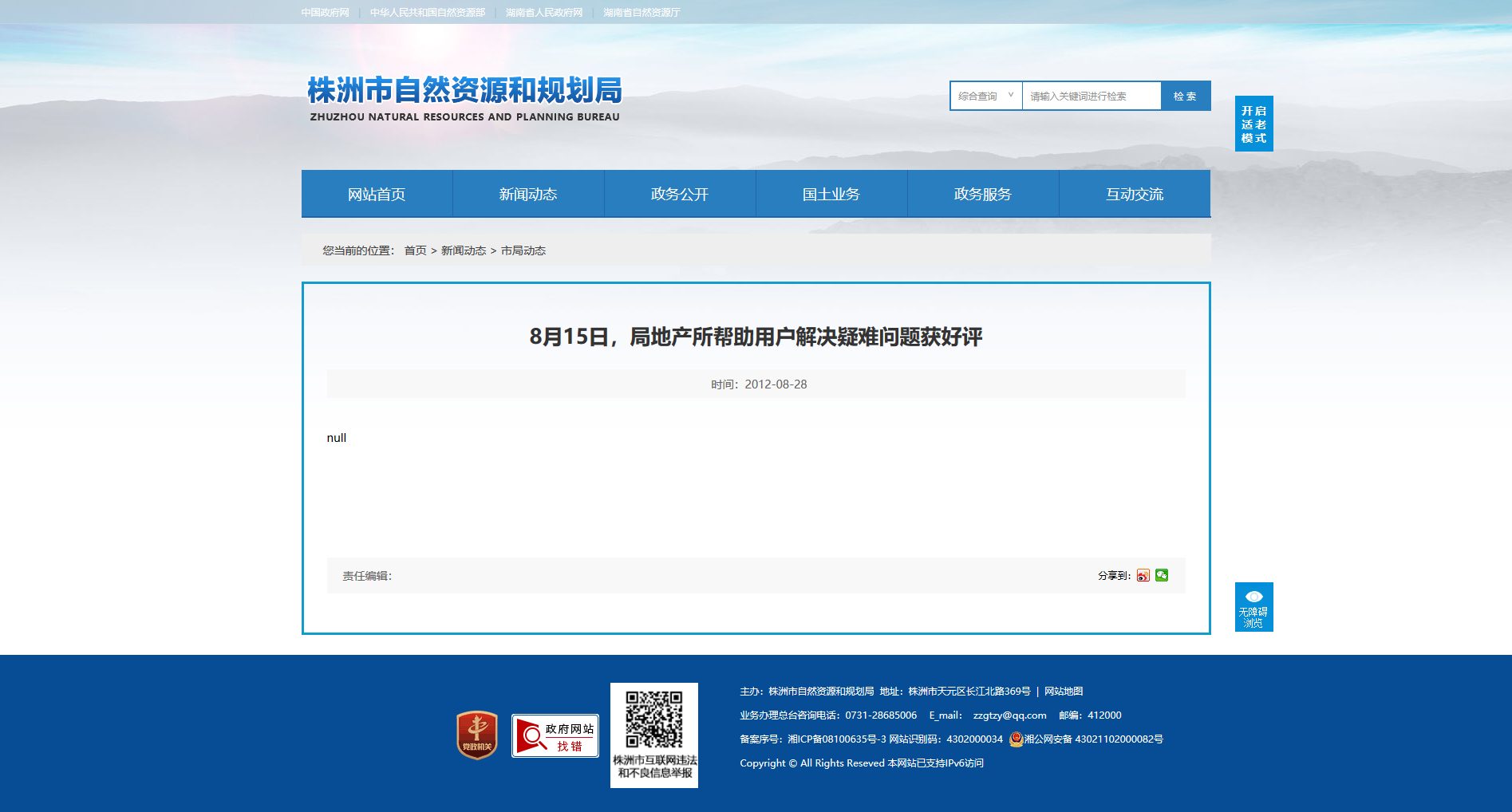Open the 政务公开 navigation menu
The image size is (1512, 812).
tap(680, 194)
